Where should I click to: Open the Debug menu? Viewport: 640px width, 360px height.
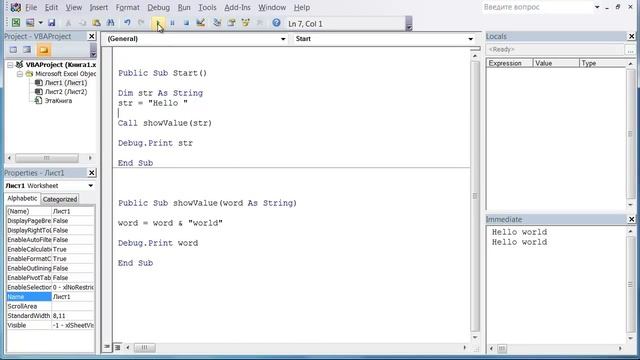point(158,7)
